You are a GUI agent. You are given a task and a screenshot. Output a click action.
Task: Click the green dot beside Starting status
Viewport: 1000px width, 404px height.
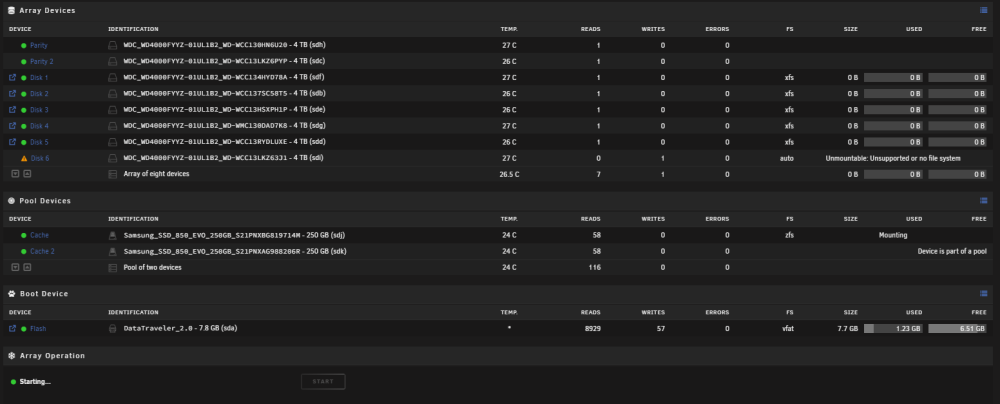13,382
